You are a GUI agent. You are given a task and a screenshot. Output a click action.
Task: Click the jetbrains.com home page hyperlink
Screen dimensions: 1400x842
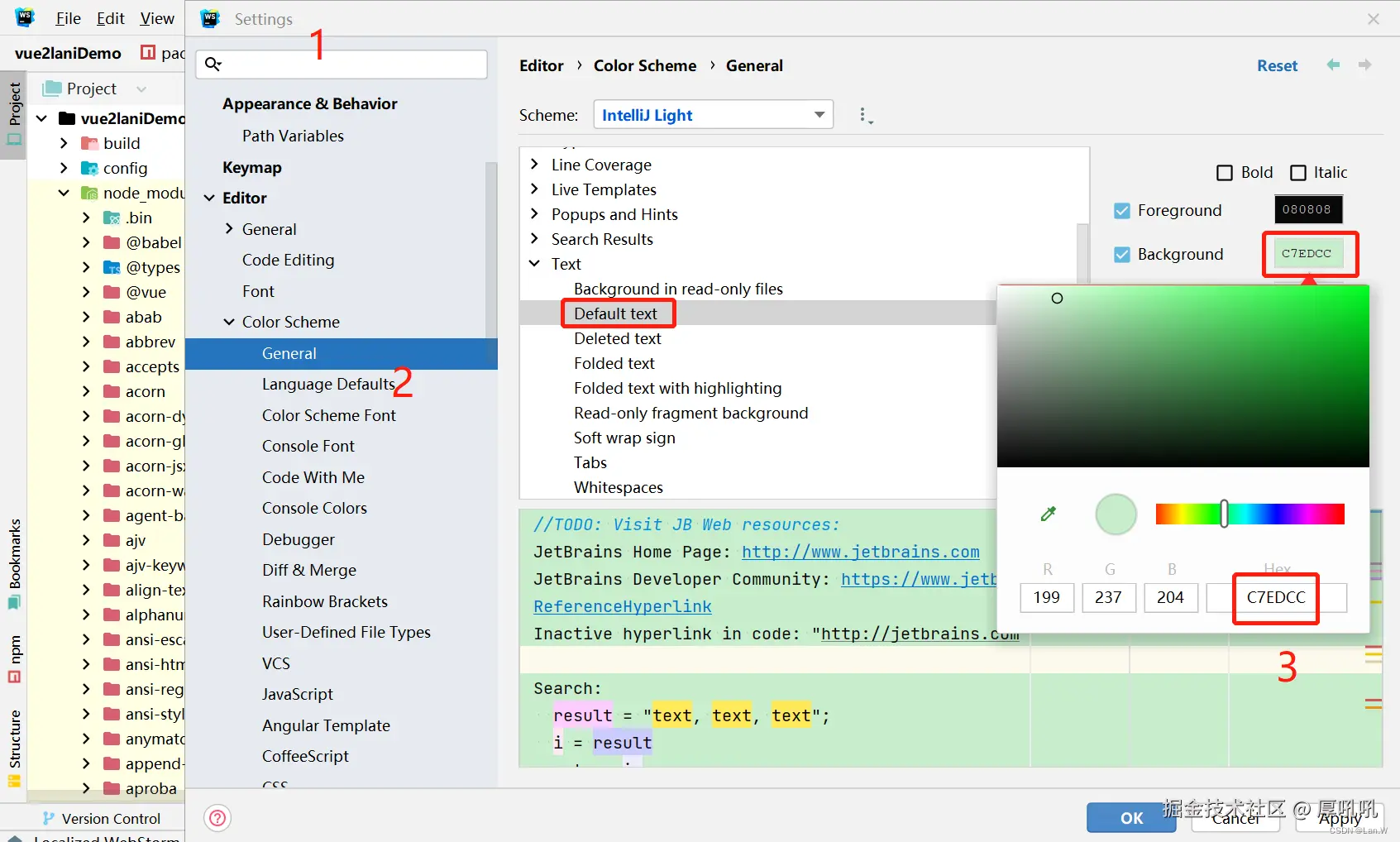[860, 552]
